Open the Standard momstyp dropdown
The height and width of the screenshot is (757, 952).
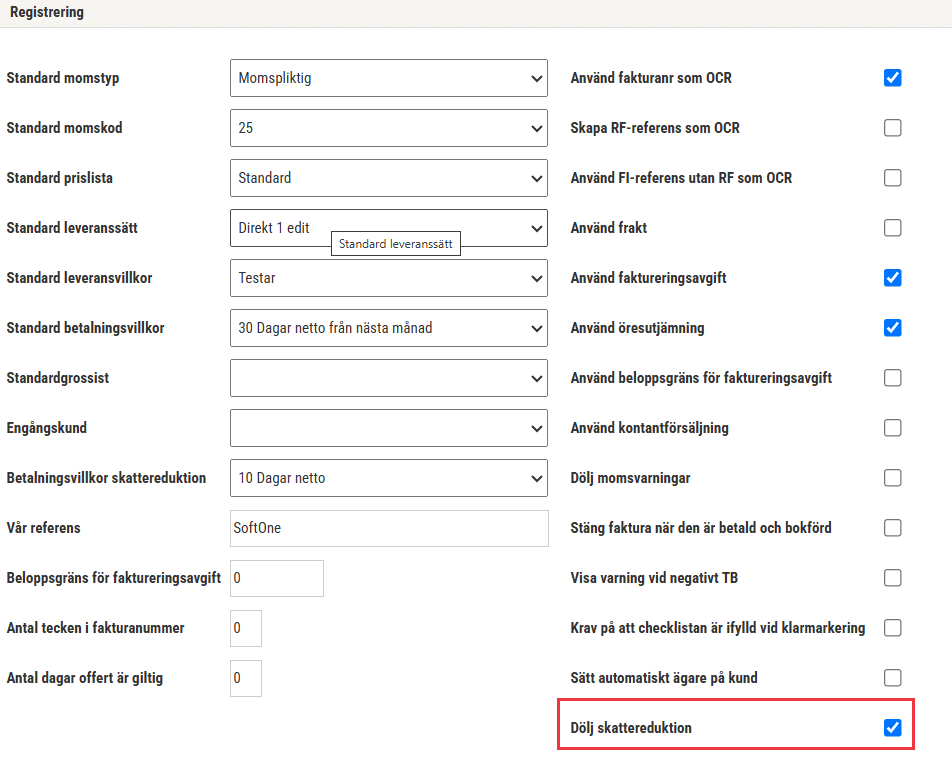point(389,78)
